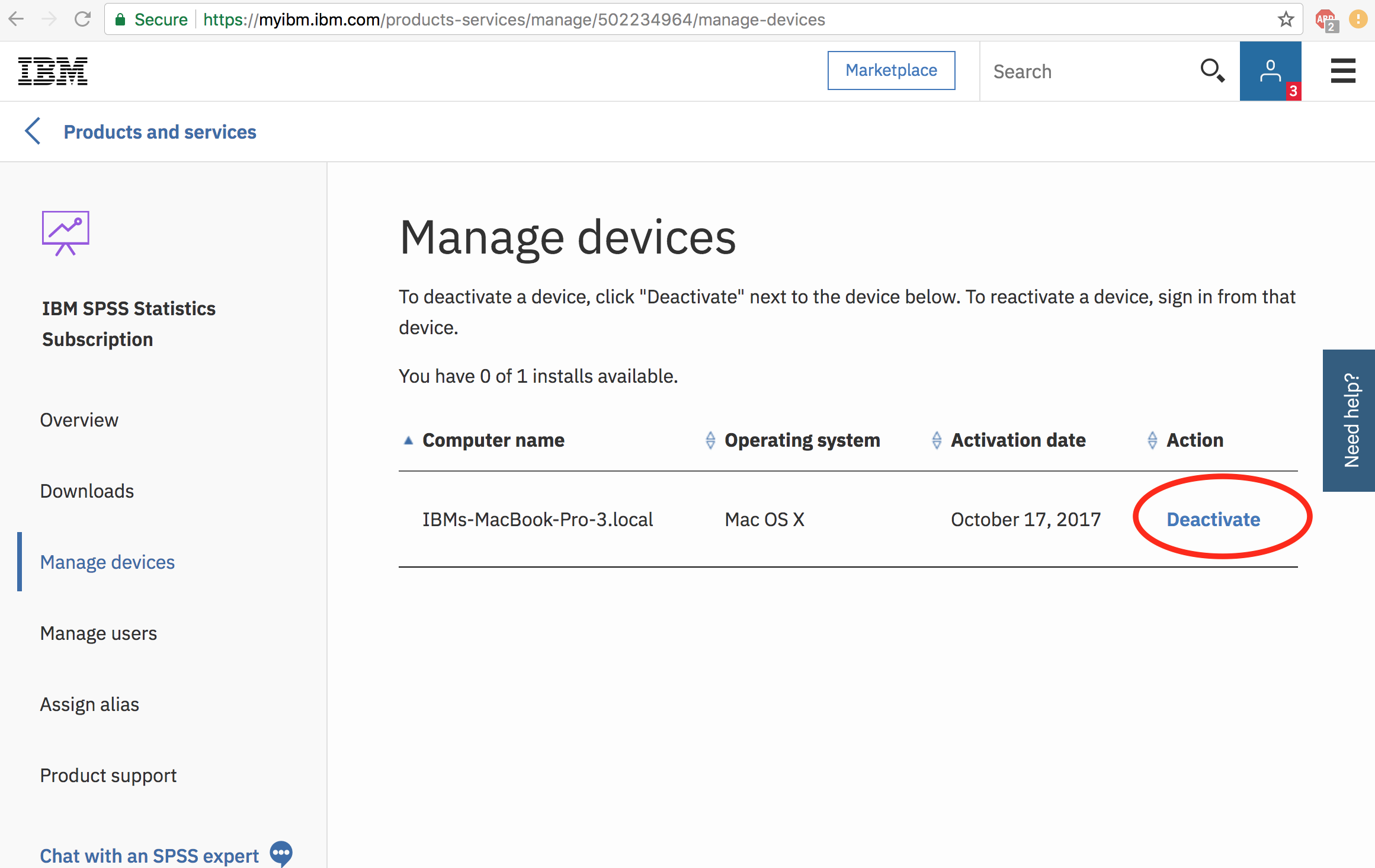
Task: Click sort arrows beside Operating system
Action: (710, 440)
